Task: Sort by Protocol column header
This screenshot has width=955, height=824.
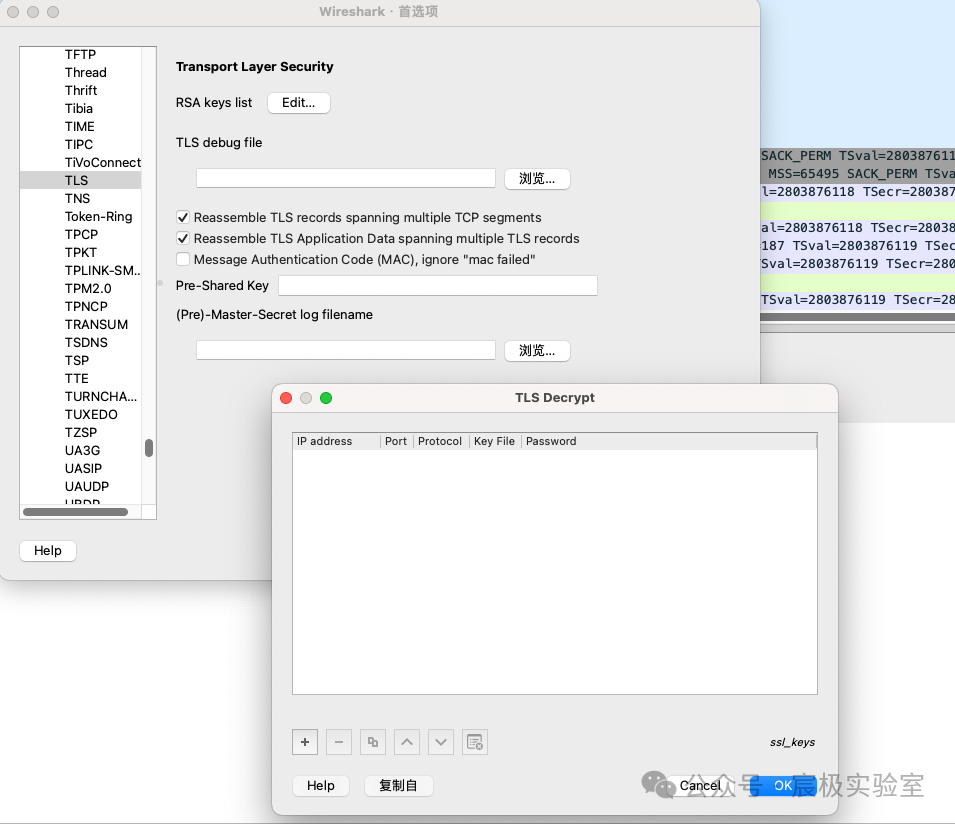Action: click(x=440, y=442)
